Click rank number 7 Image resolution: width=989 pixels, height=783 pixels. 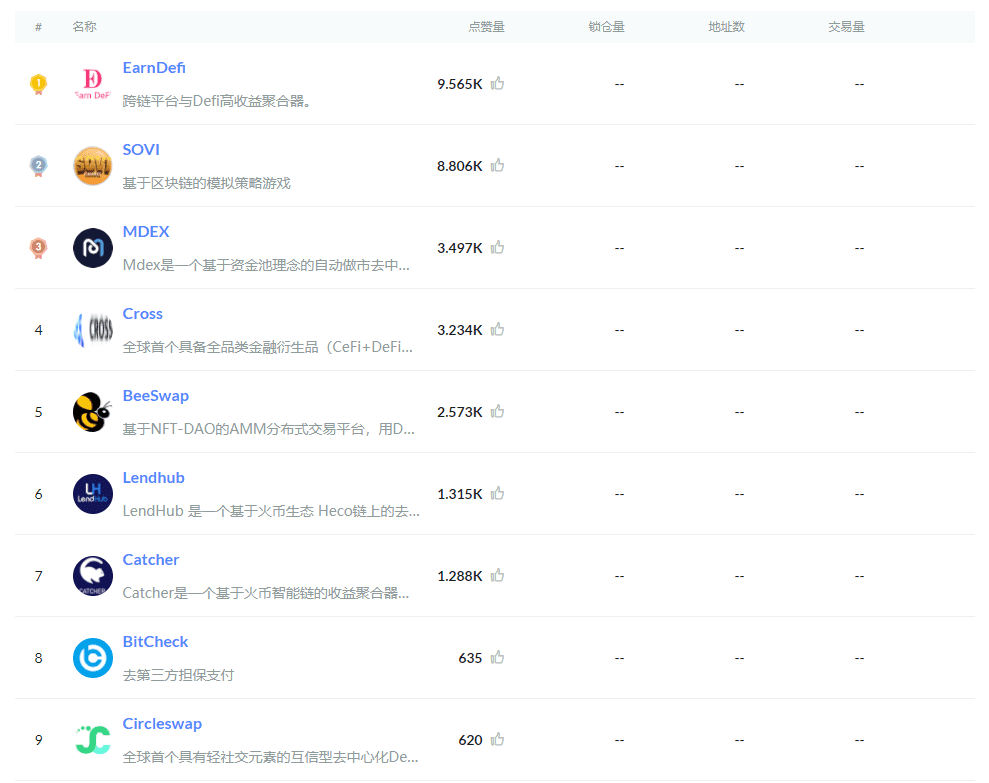point(38,576)
